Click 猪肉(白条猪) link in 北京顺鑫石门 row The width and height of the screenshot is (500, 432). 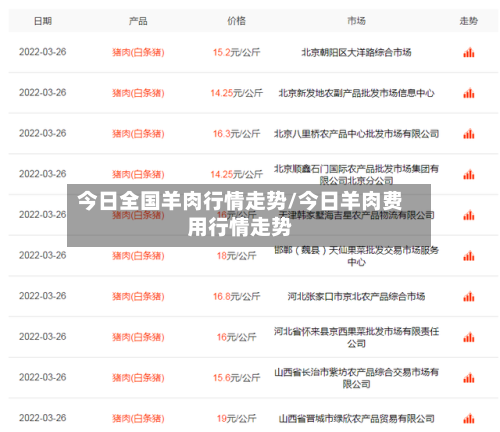(138, 174)
